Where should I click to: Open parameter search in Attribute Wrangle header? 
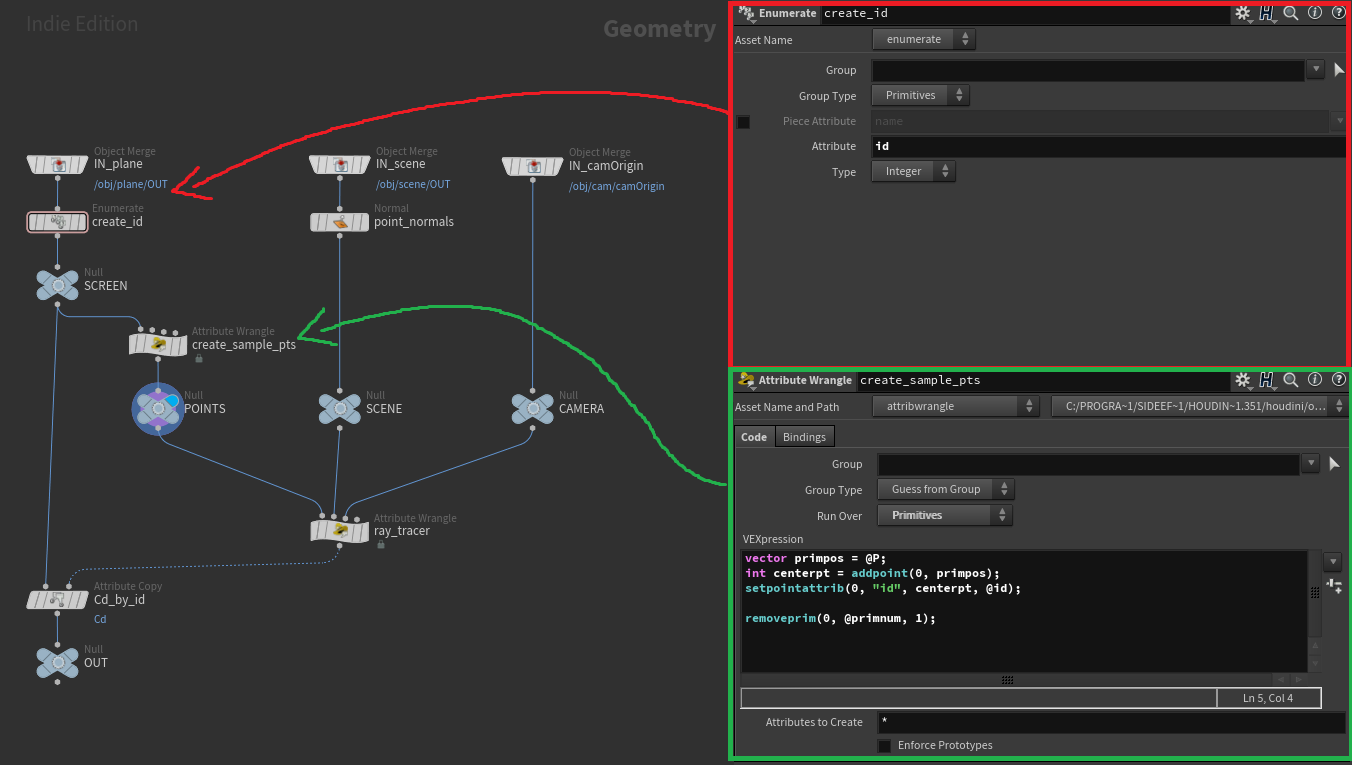[1291, 380]
